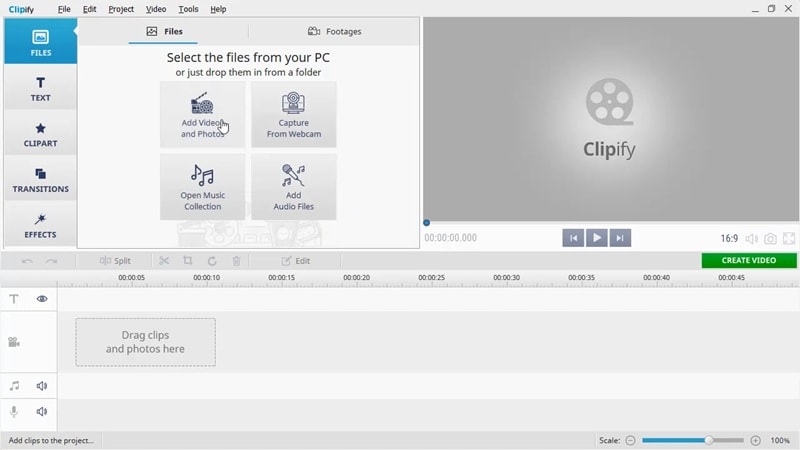Click the preview playhead position marker
This screenshot has width=800, height=450.
point(427,222)
